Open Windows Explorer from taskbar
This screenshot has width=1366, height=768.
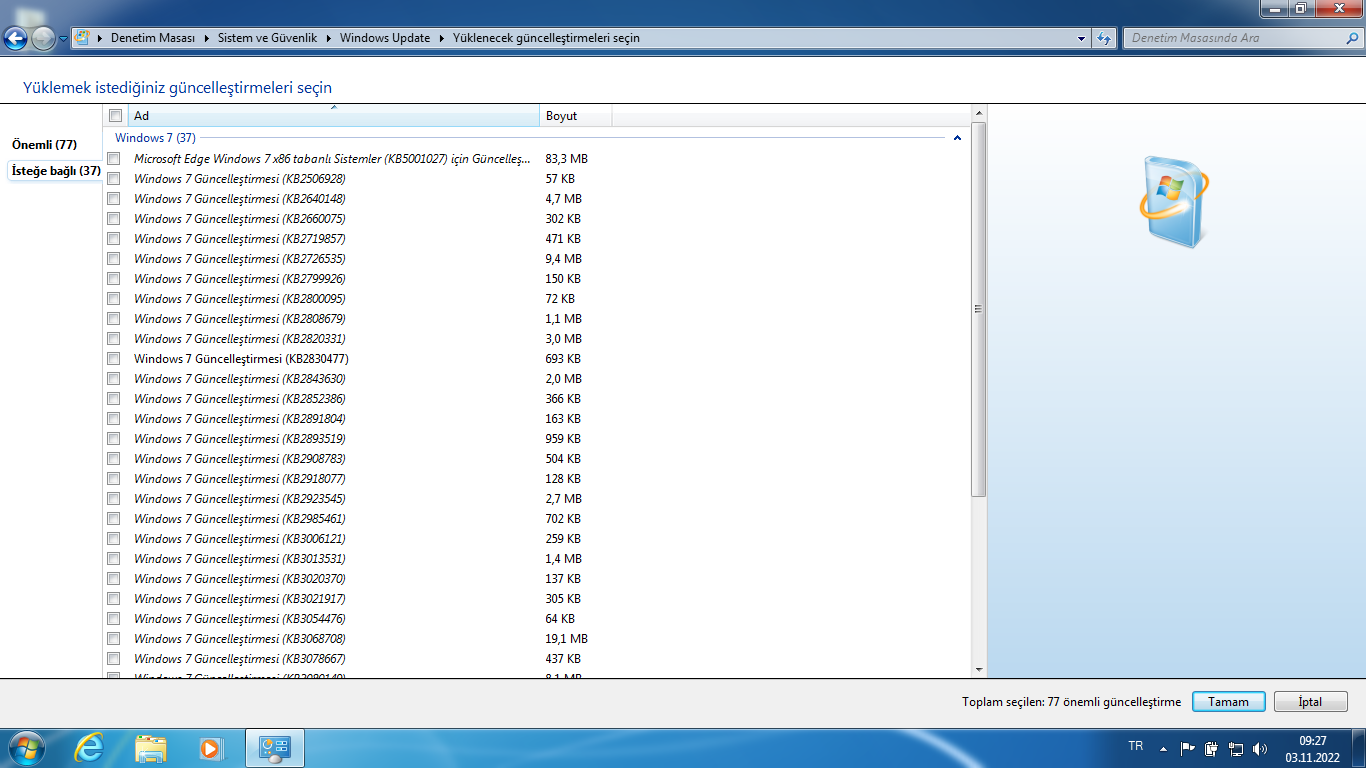pyautogui.click(x=151, y=747)
